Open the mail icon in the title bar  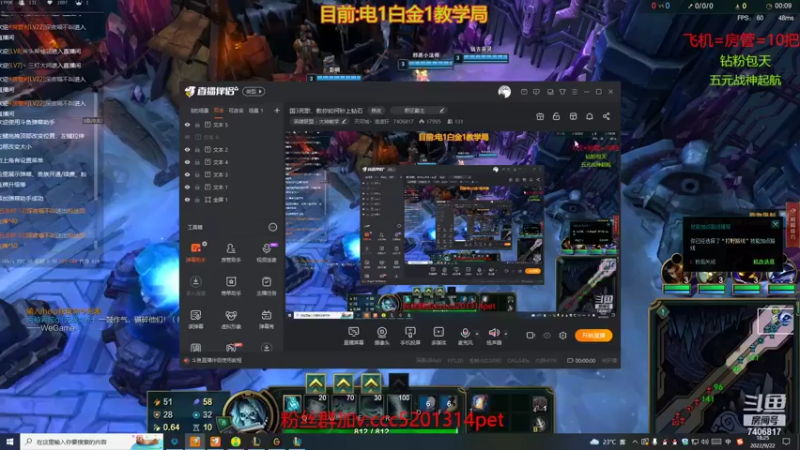tap(524, 92)
